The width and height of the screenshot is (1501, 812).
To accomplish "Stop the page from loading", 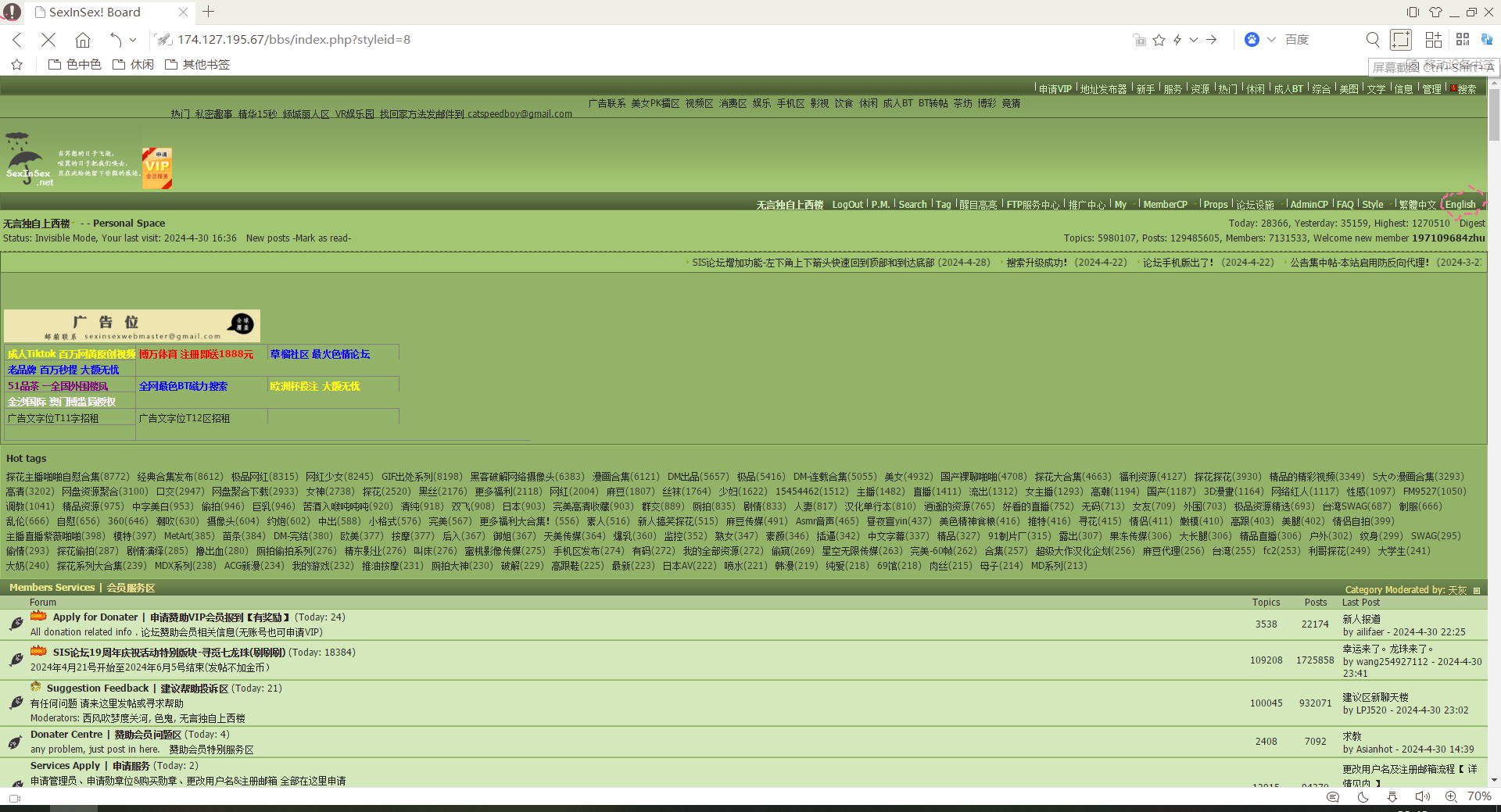I will point(48,40).
